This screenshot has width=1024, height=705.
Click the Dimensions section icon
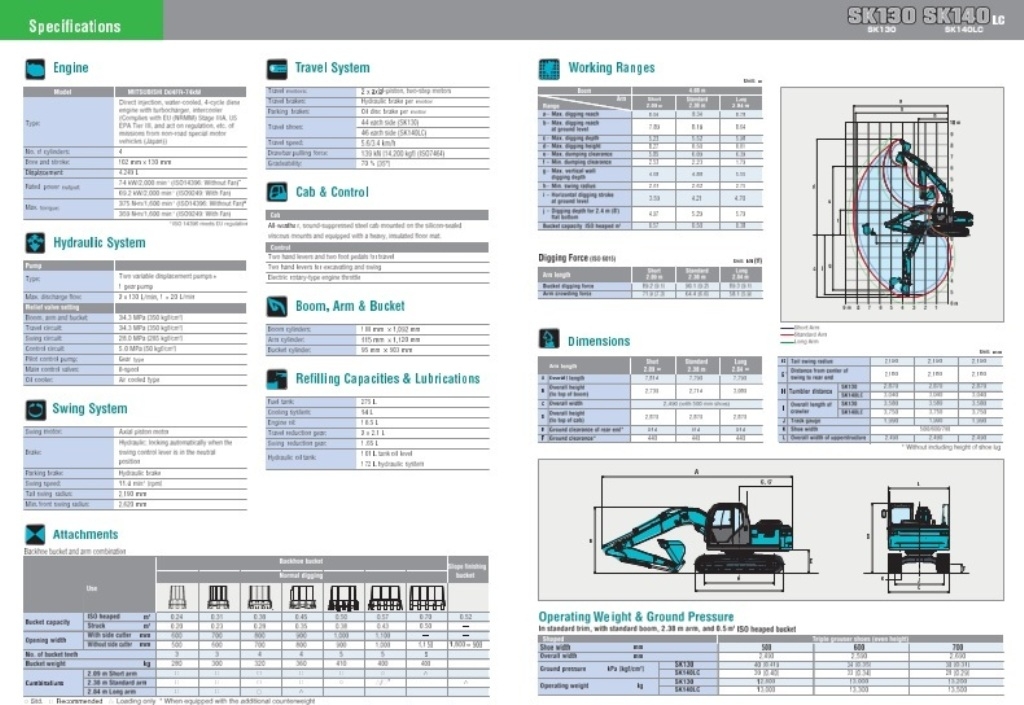click(x=549, y=338)
